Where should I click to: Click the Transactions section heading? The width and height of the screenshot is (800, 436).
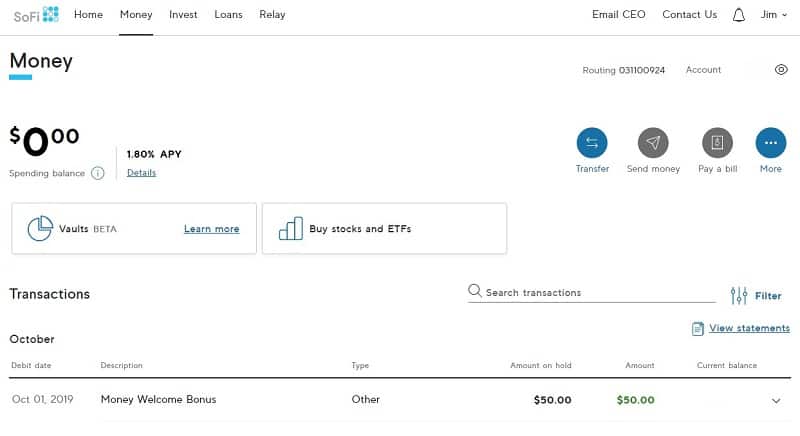click(49, 294)
